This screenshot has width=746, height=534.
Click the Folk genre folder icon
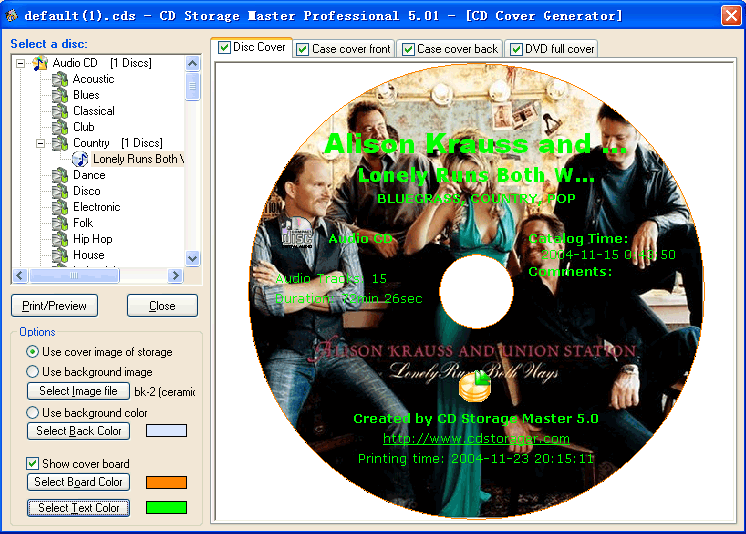point(60,223)
